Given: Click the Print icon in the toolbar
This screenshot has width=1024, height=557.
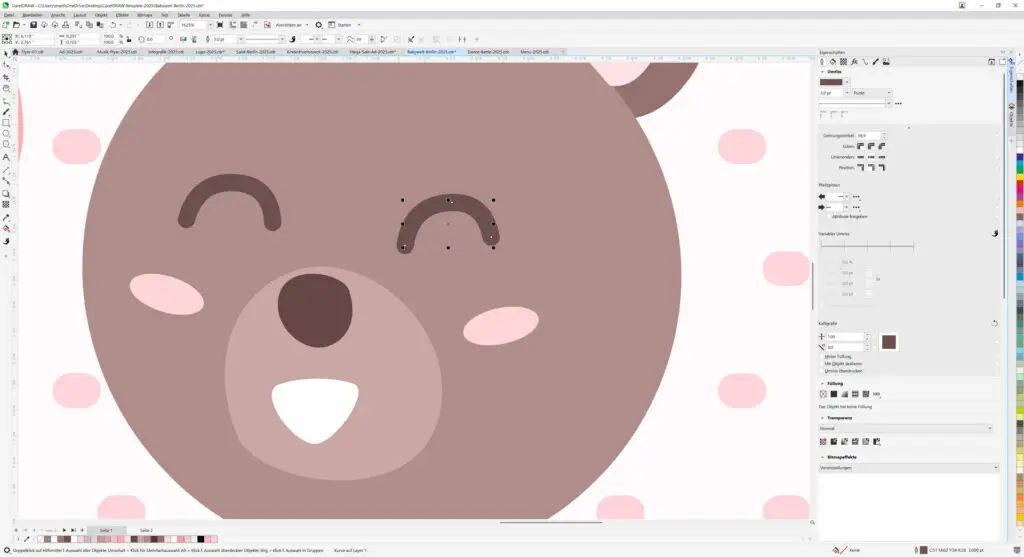Looking at the screenshot, I should 65,25.
